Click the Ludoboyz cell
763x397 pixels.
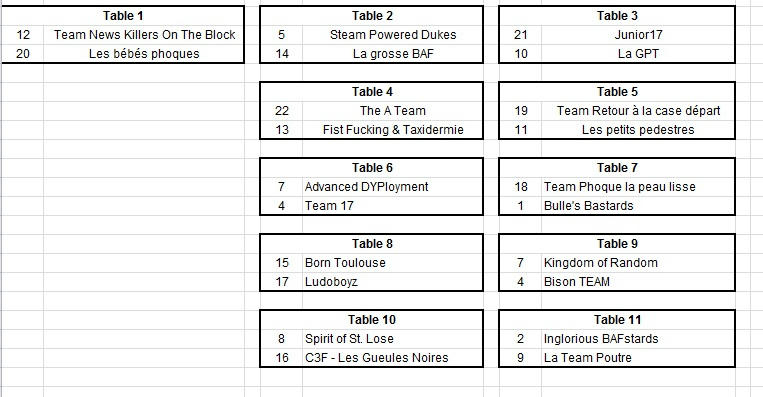point(393,281)
